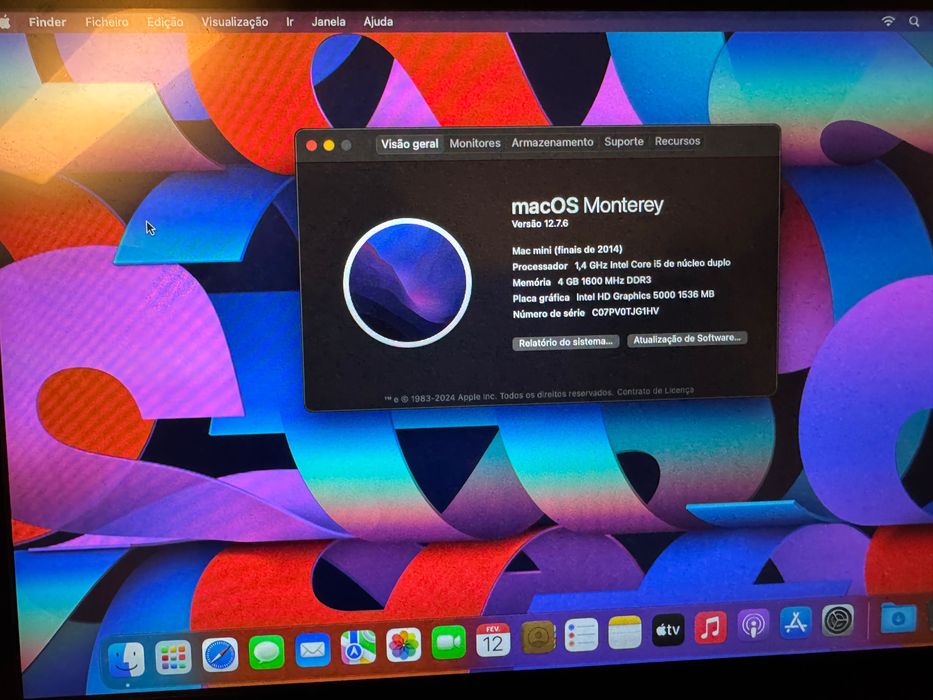Click the Wi-Fi status icon
This screenshot has height=700, width=933.
click(x=888, y=21)
